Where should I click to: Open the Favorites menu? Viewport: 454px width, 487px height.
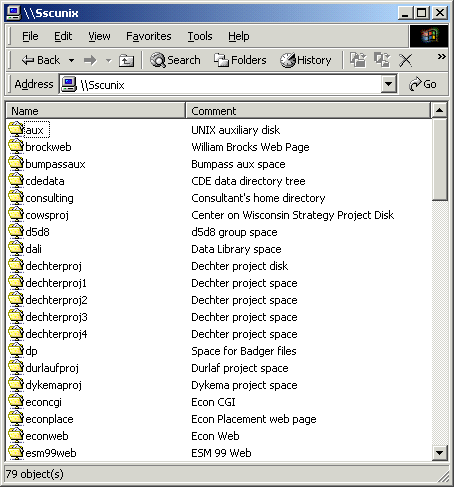(149, 36)
